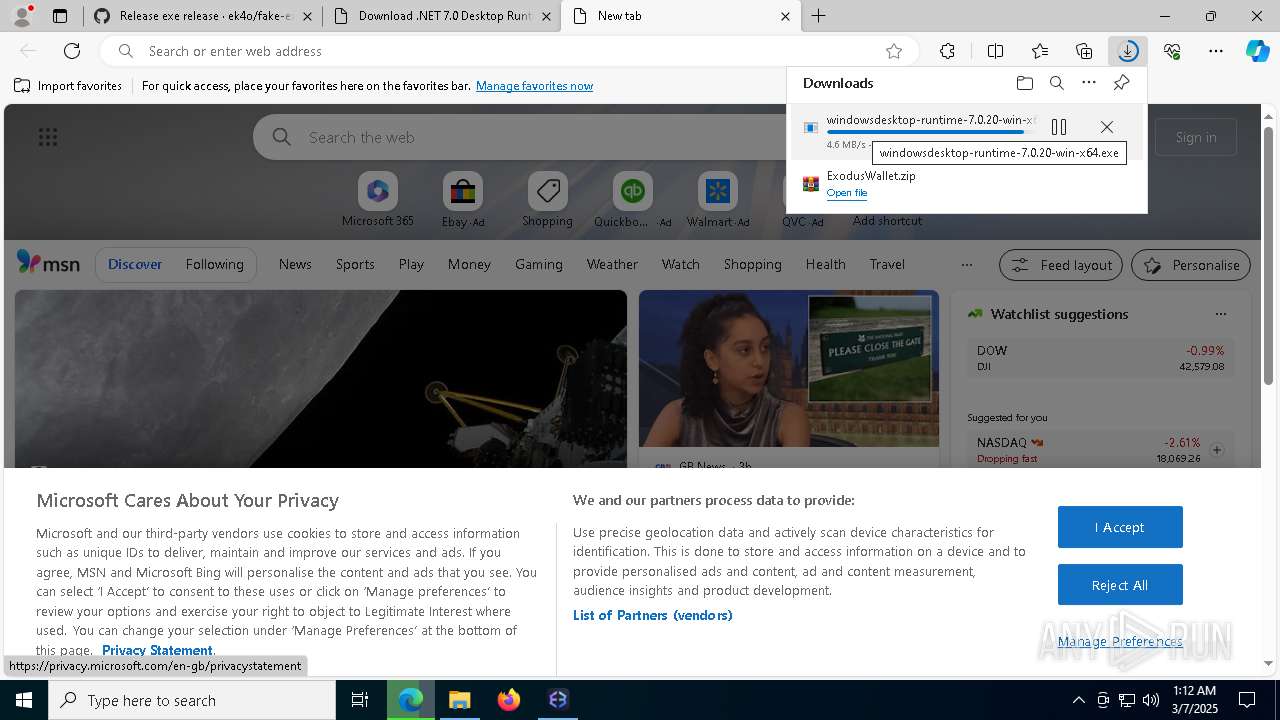Viewport: 1280px width, 720px height.
Task: Refresh the current page
Action: tap(72, 51)
